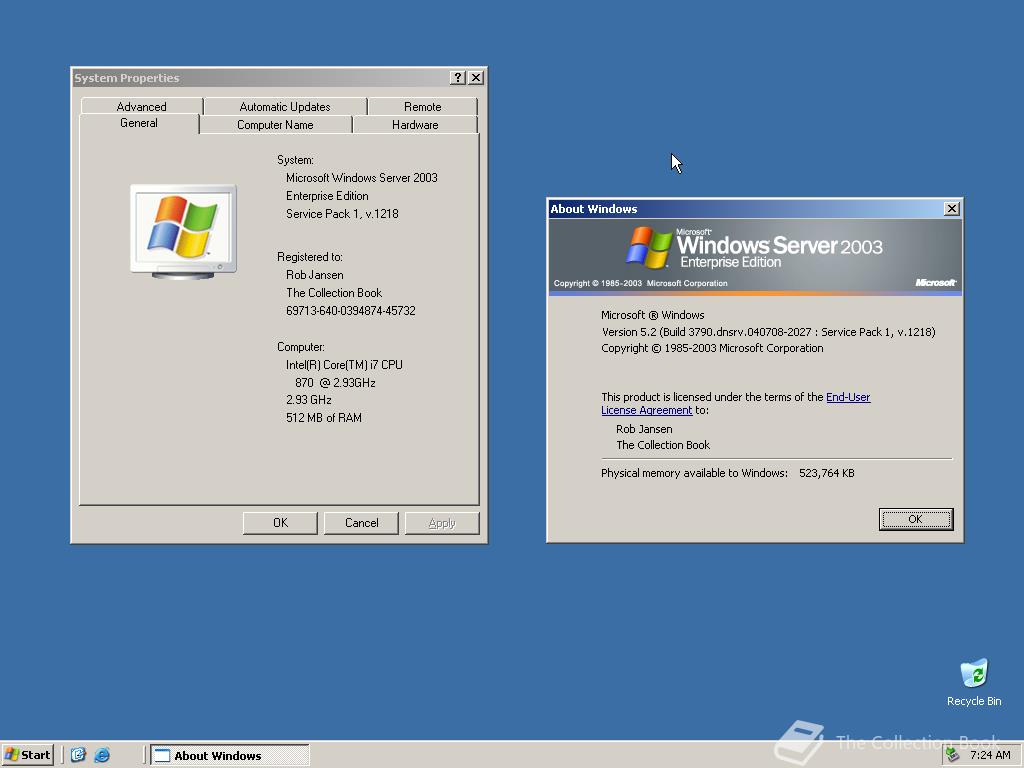Click the Windows monitor logo in System Properties
Screen dimensions: 1024x768
183,232
